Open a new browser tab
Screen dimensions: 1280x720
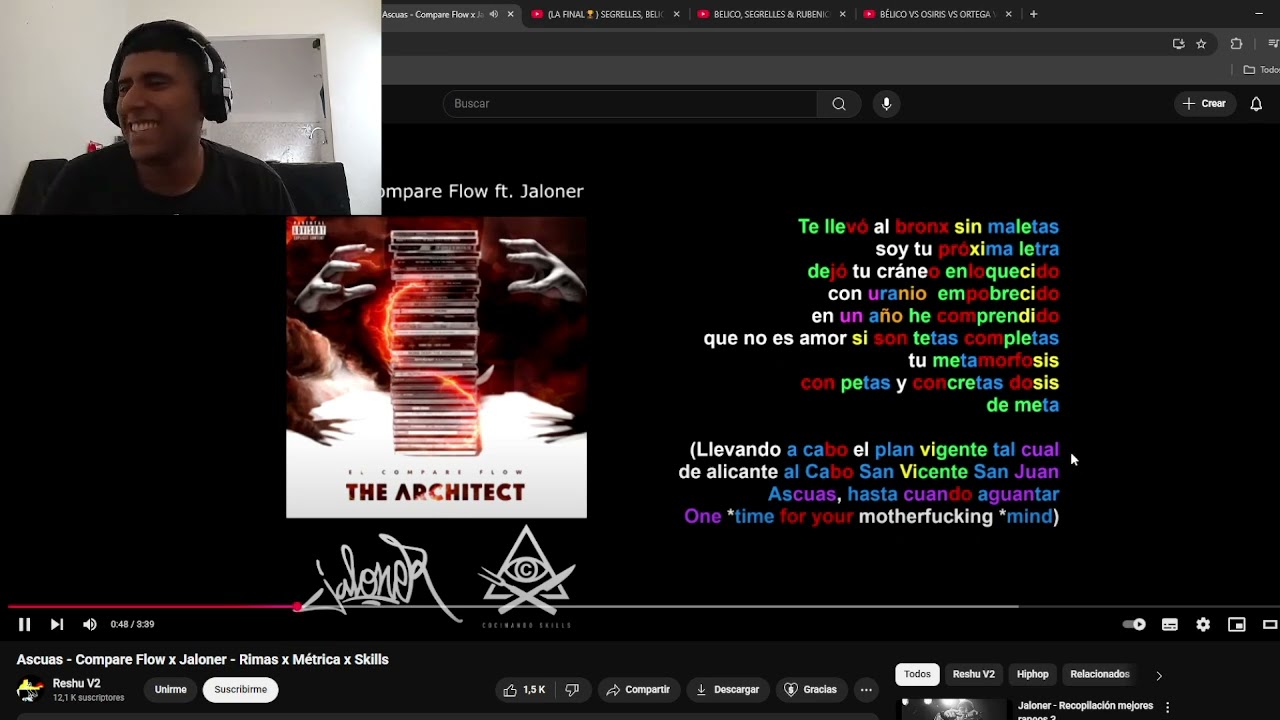[1033, 14]
